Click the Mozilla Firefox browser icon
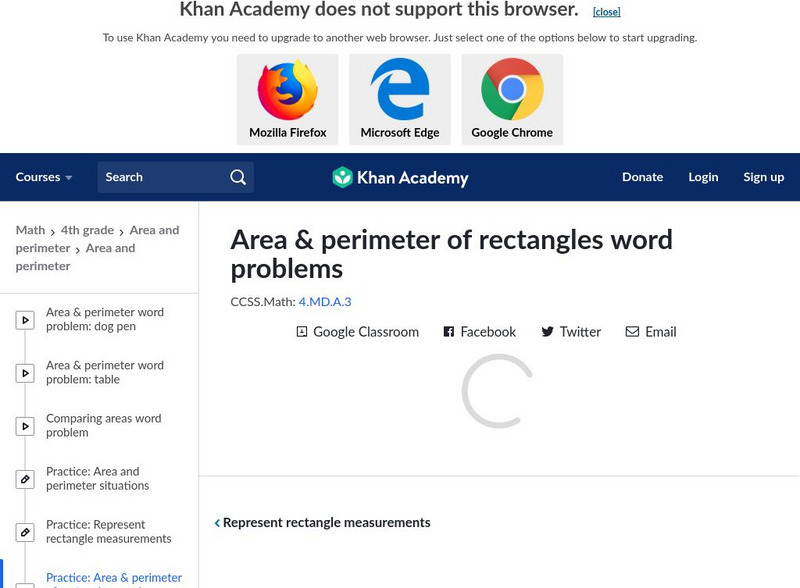 [x=287, y=90]
